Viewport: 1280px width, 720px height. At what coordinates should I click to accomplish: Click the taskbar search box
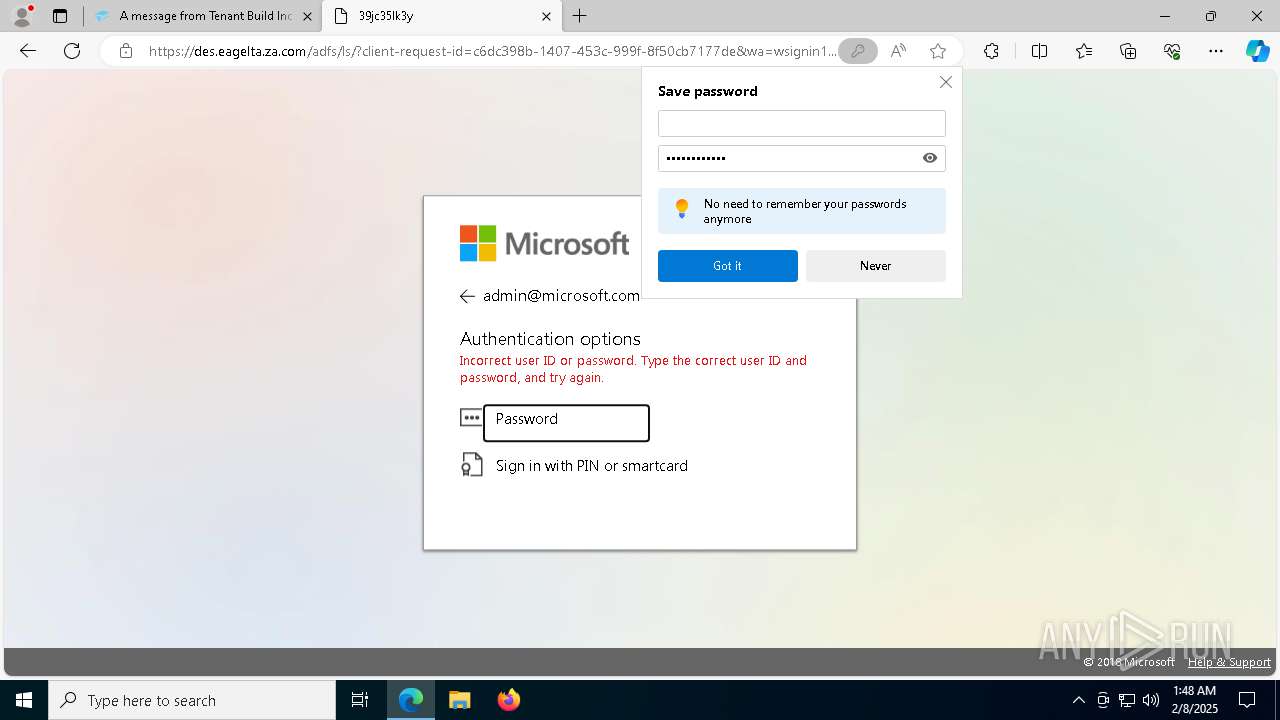point(192,700)
